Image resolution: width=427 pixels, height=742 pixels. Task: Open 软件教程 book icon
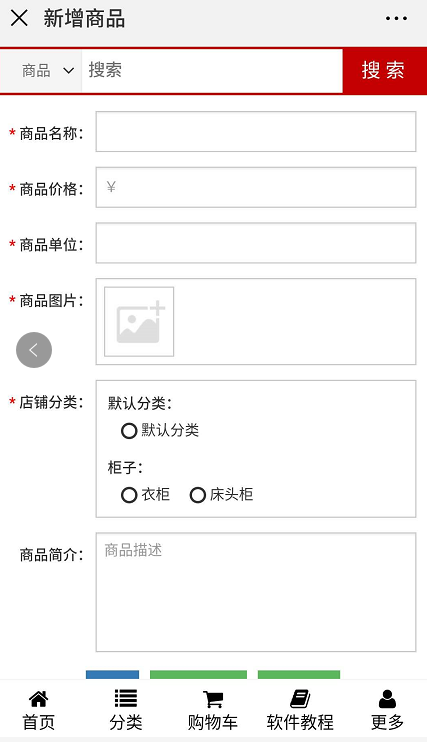[300, 698]
